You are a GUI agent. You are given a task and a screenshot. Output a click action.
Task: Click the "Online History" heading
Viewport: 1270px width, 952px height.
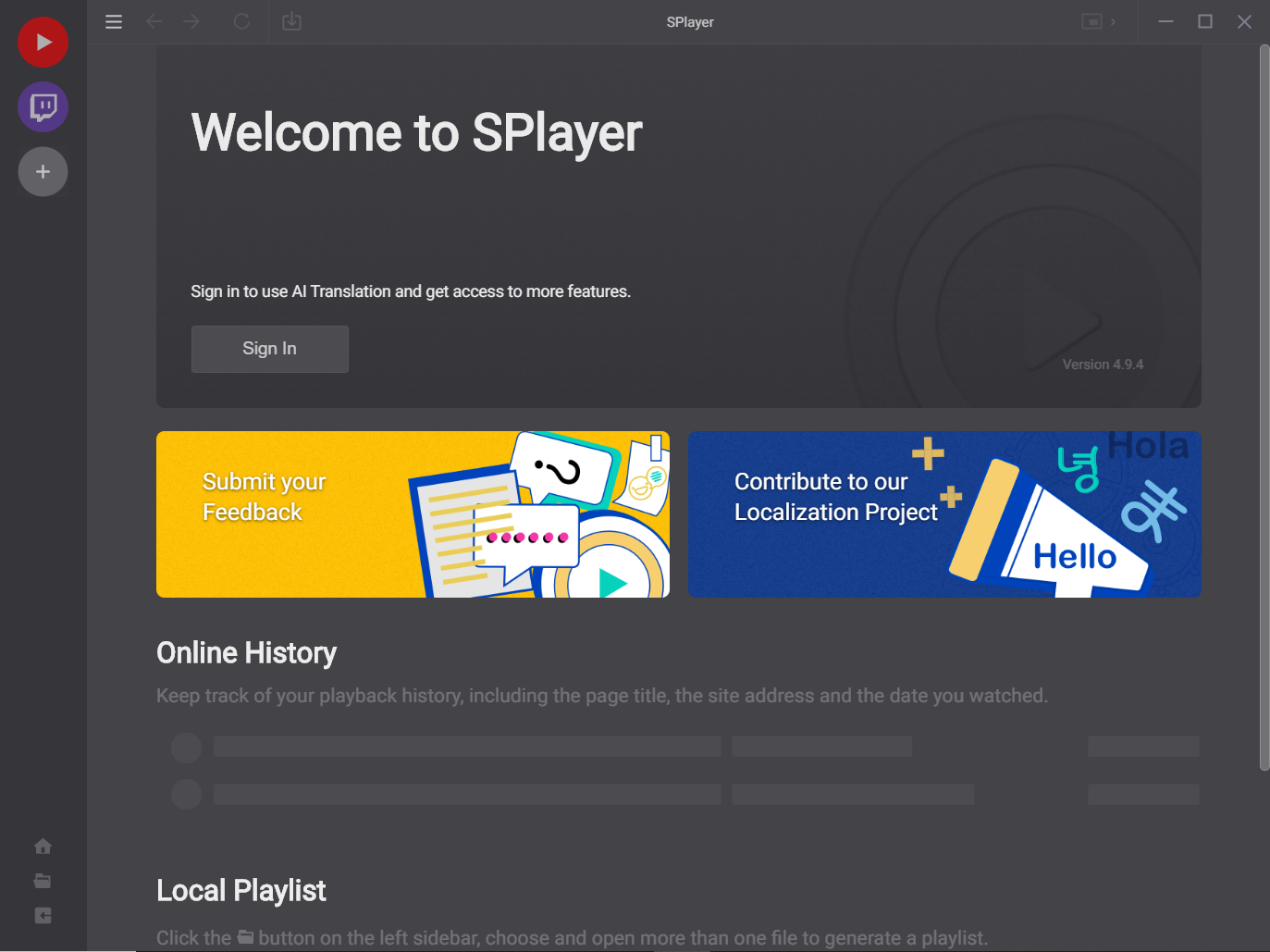point(246,653)
